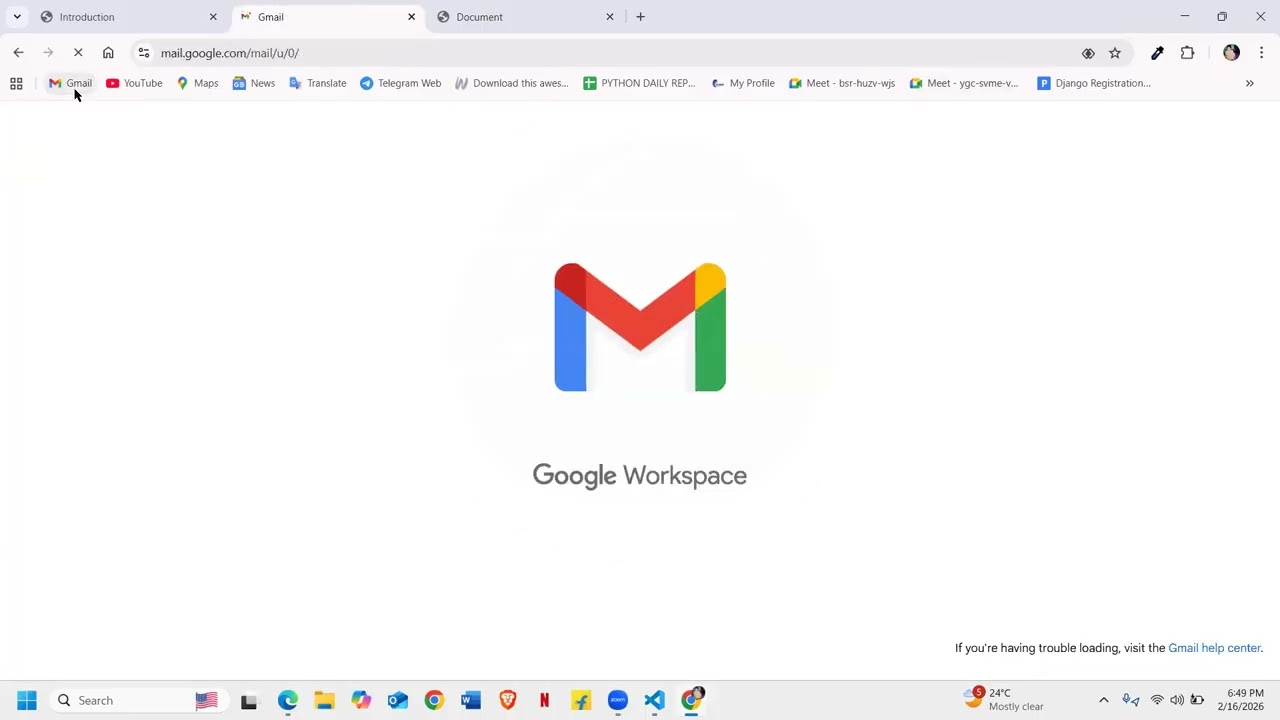The width and height of the screenshot is (1280, 720).
Task: Open the 'Download this awes...' bookmark
Action: [511, 84]
